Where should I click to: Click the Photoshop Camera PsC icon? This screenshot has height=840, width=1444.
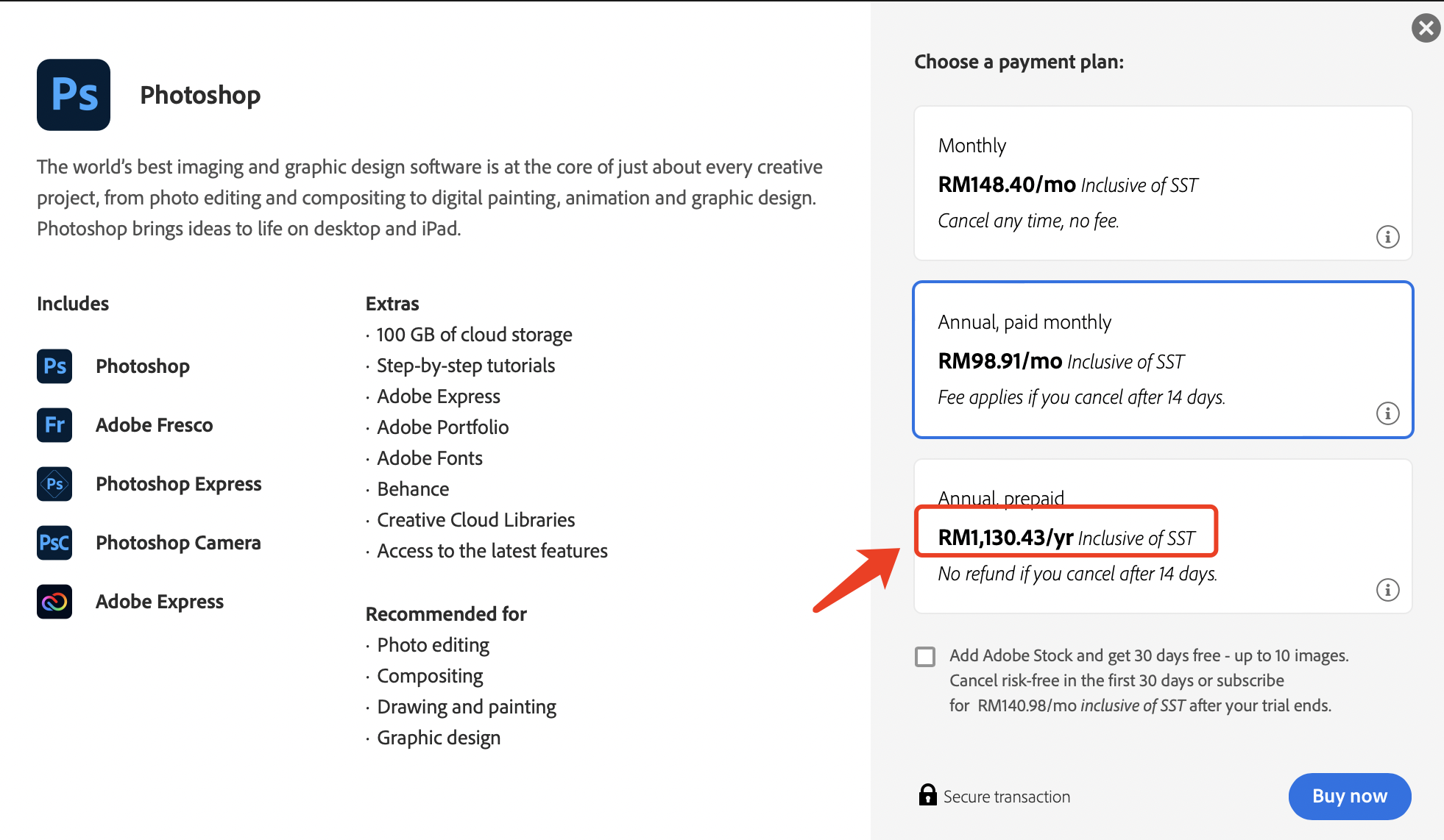coord(54,543)
